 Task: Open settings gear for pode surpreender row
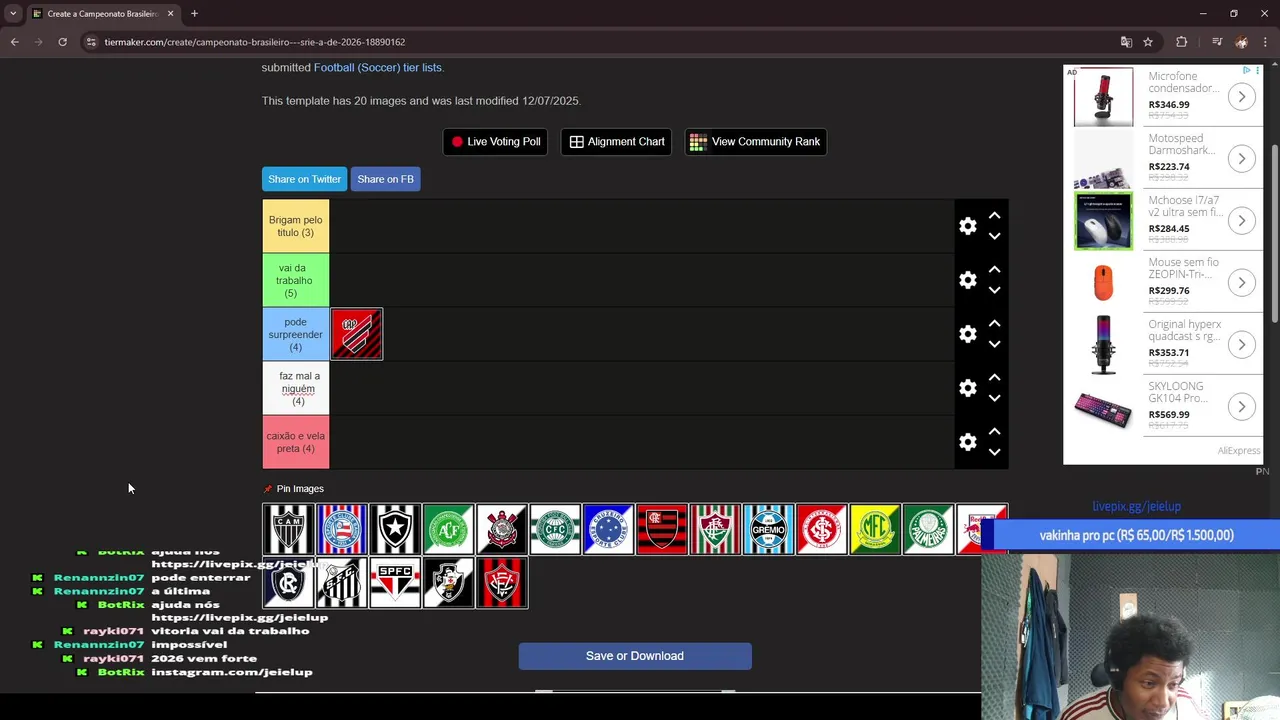[x=967, y=334]
